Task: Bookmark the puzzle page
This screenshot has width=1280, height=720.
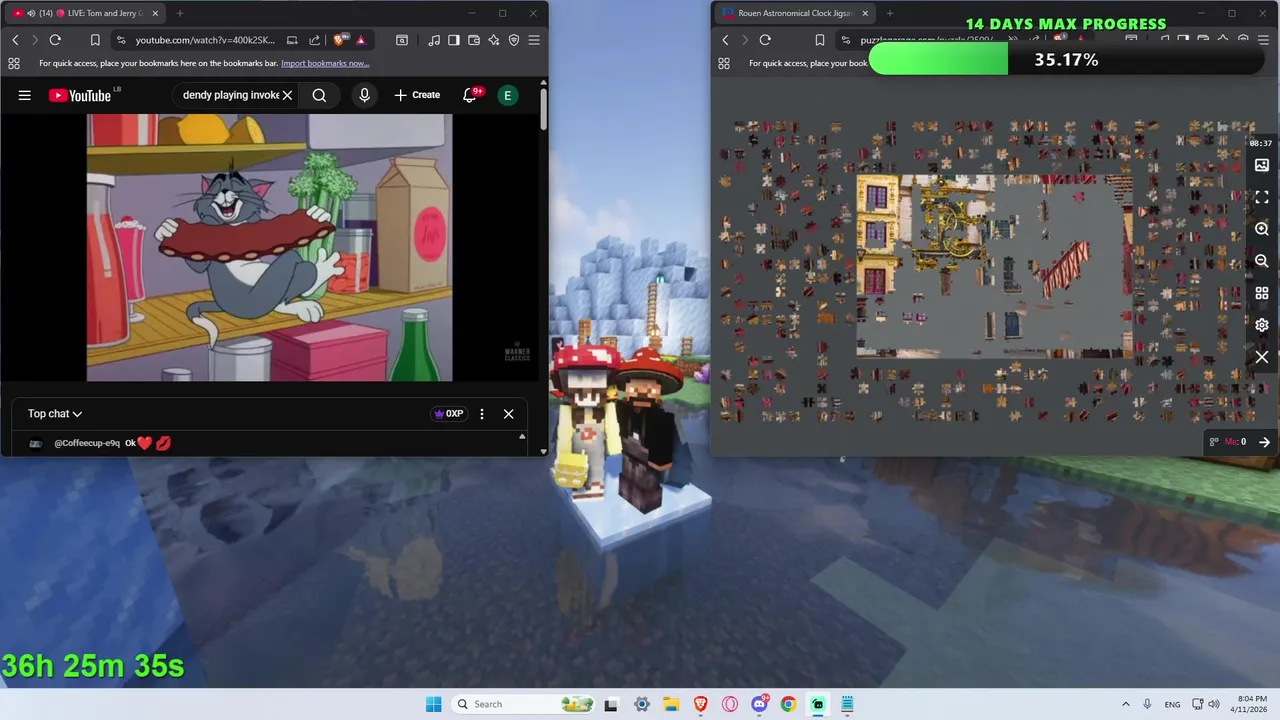Action: [x=820, y=40]
